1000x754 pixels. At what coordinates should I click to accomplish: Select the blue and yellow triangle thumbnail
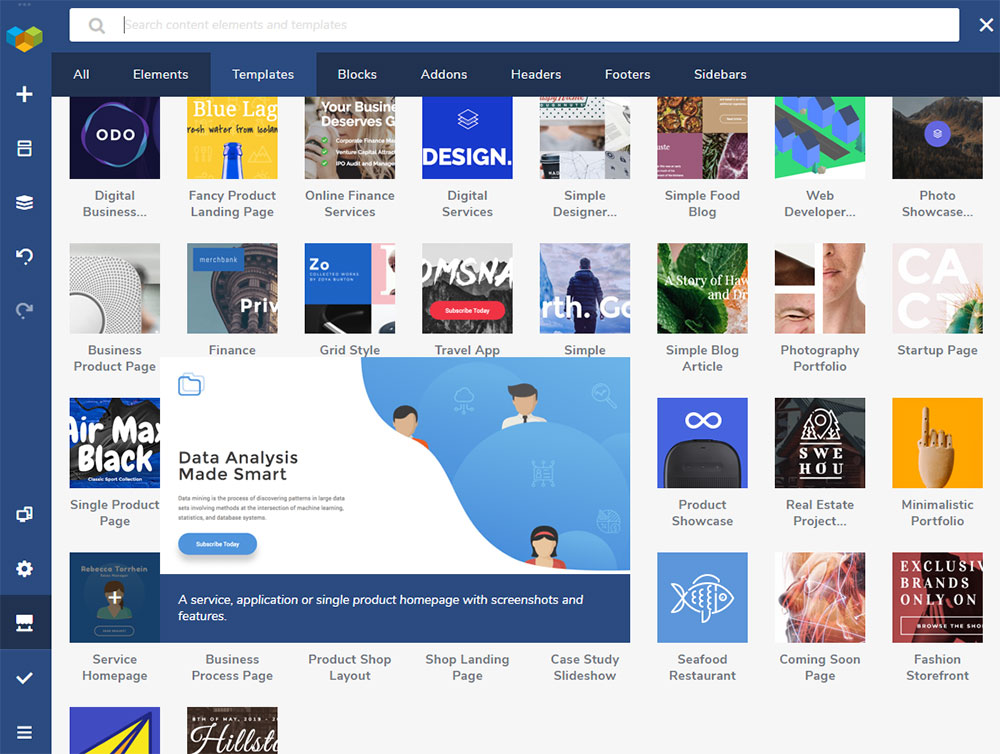click(115, 730)
